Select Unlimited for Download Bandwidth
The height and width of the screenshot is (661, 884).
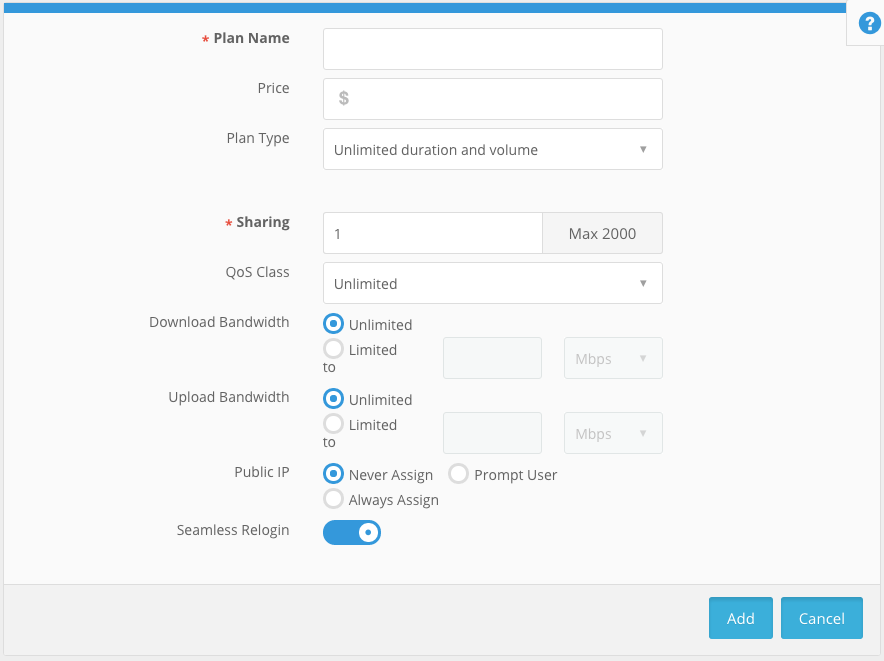(334, 324)
